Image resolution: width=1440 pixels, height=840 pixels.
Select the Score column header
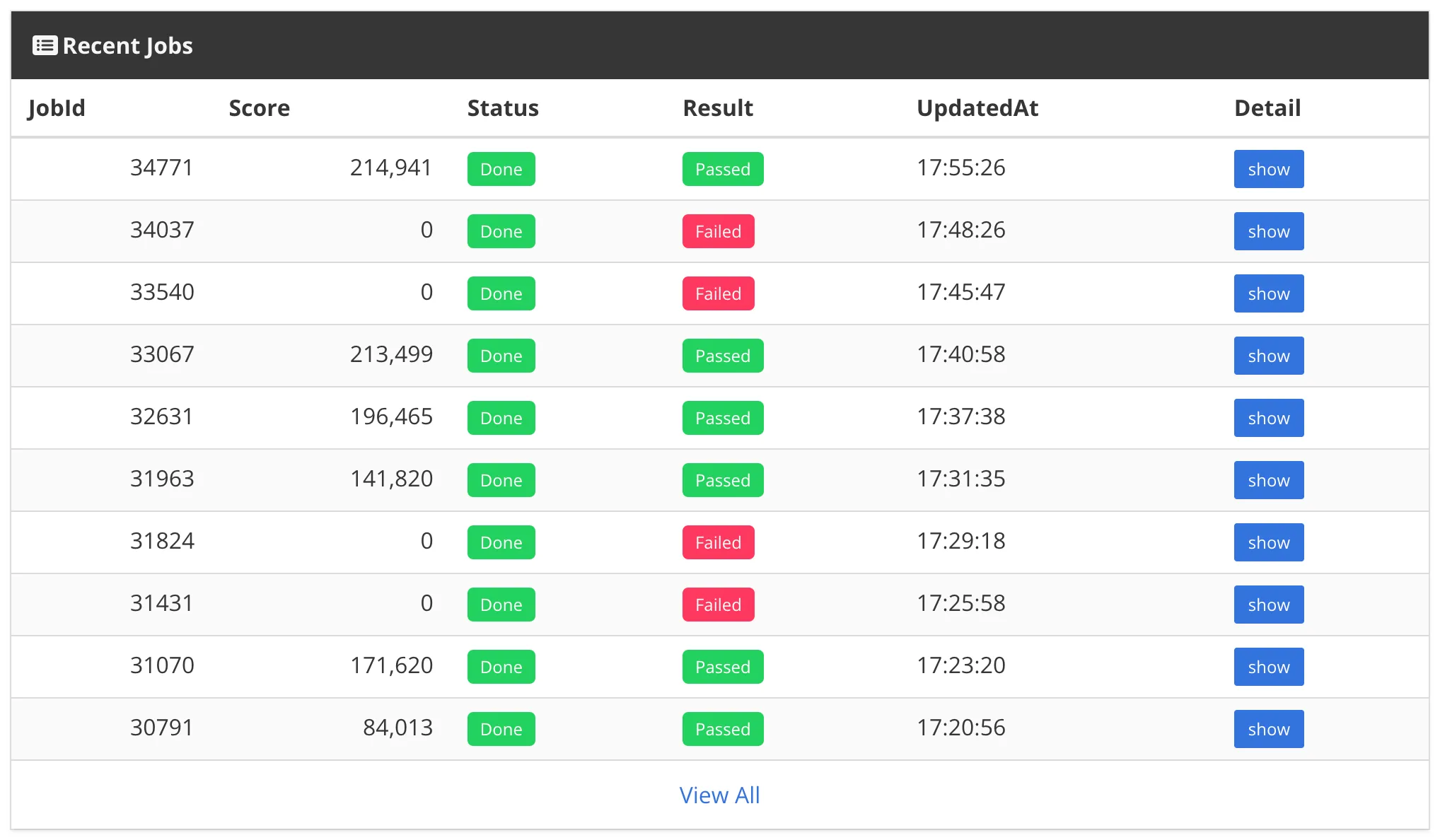tap(259, 108)
